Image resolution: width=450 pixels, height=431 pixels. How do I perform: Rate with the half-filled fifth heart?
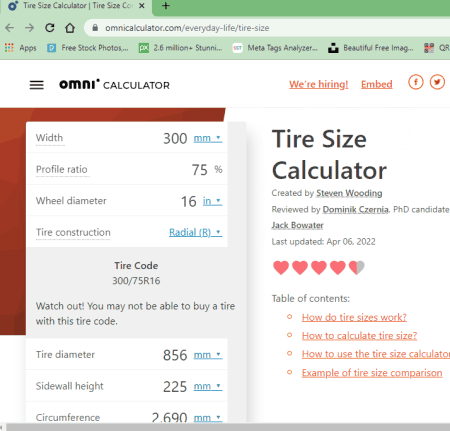357,268
